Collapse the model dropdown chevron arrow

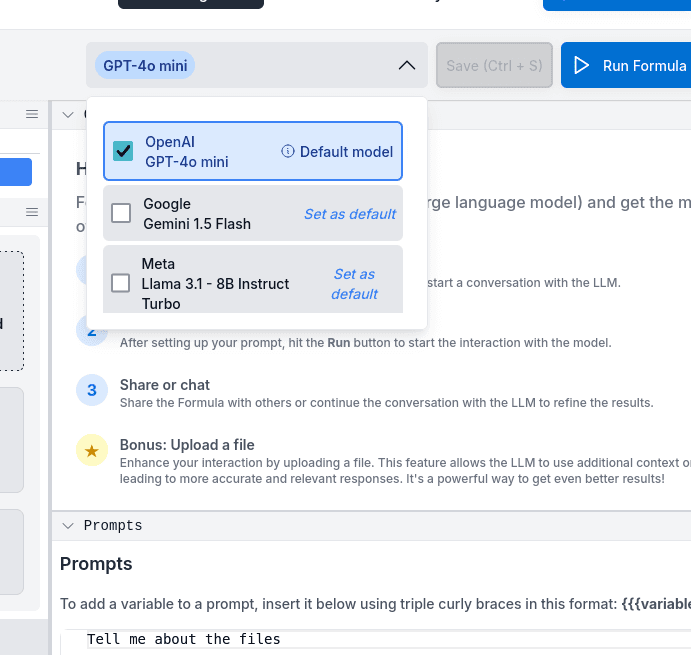pos(407,66)
